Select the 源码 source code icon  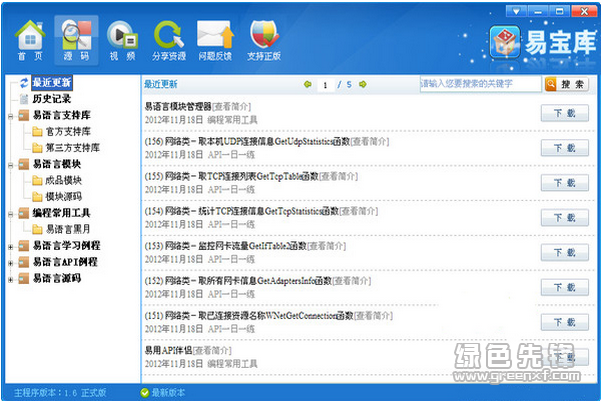pyautogui.click(x=76, y=40)
